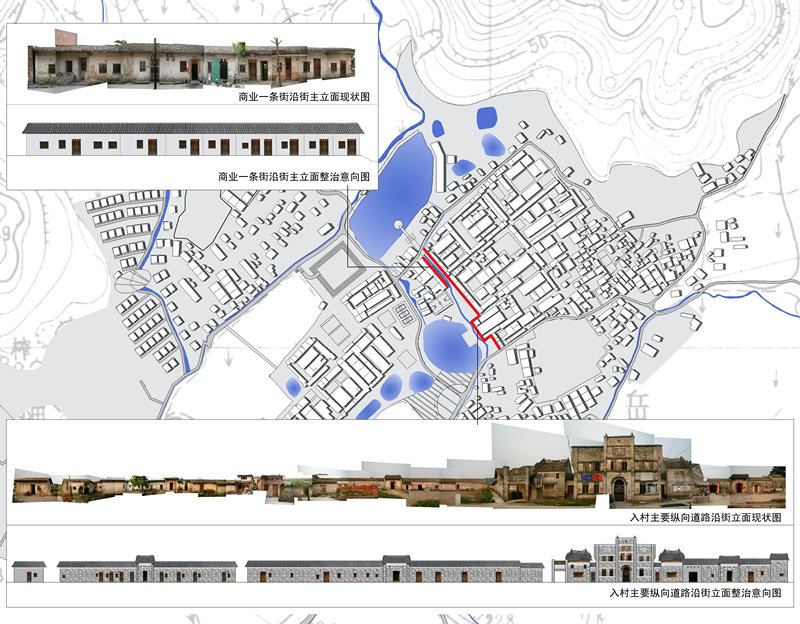The width and height of the screenshot is (800, 624).
Task: Click the small isolated building at elevation's far left
Action: point(29,571)
